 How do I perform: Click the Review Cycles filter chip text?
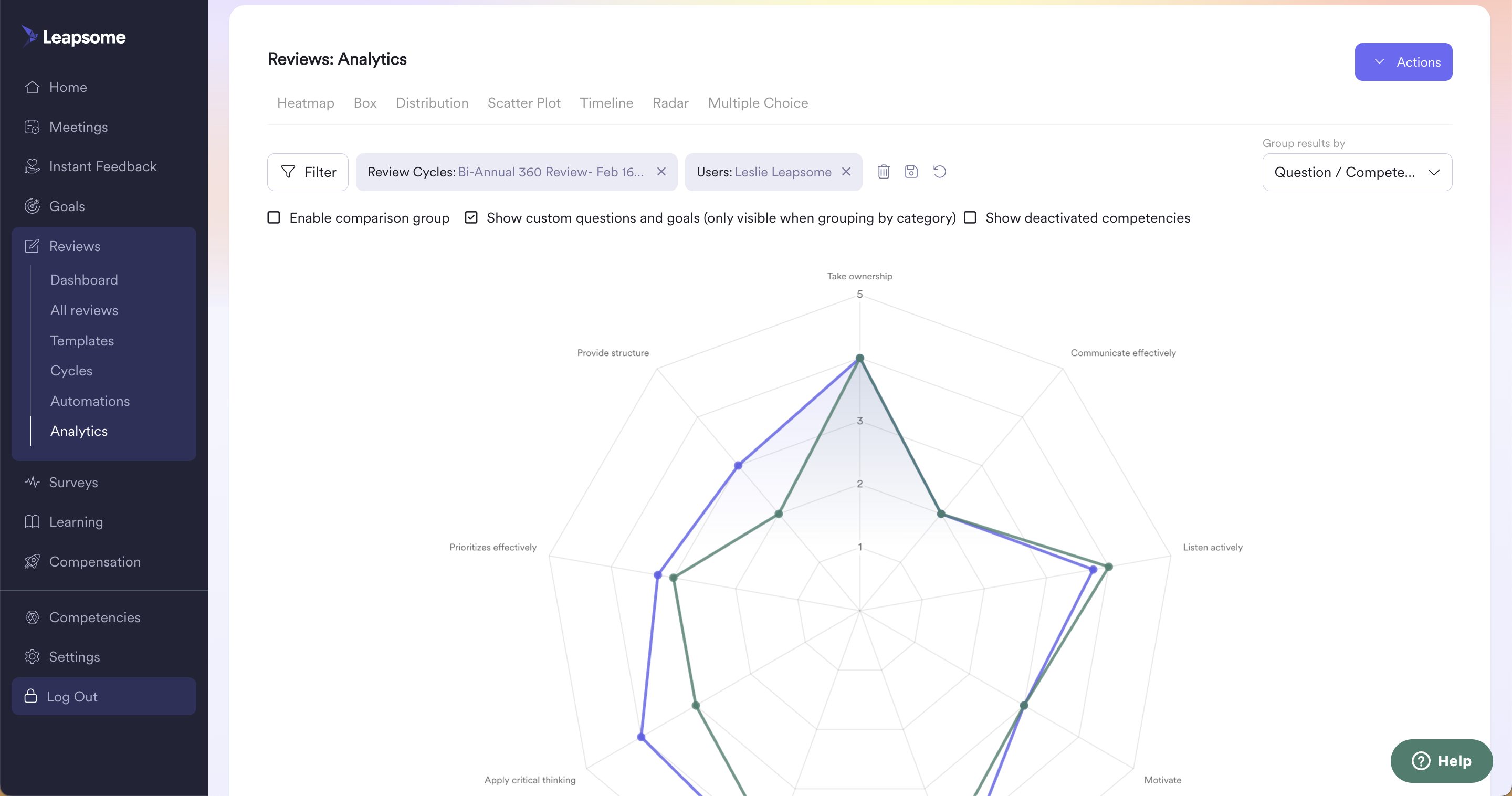(x=506, y=172)
